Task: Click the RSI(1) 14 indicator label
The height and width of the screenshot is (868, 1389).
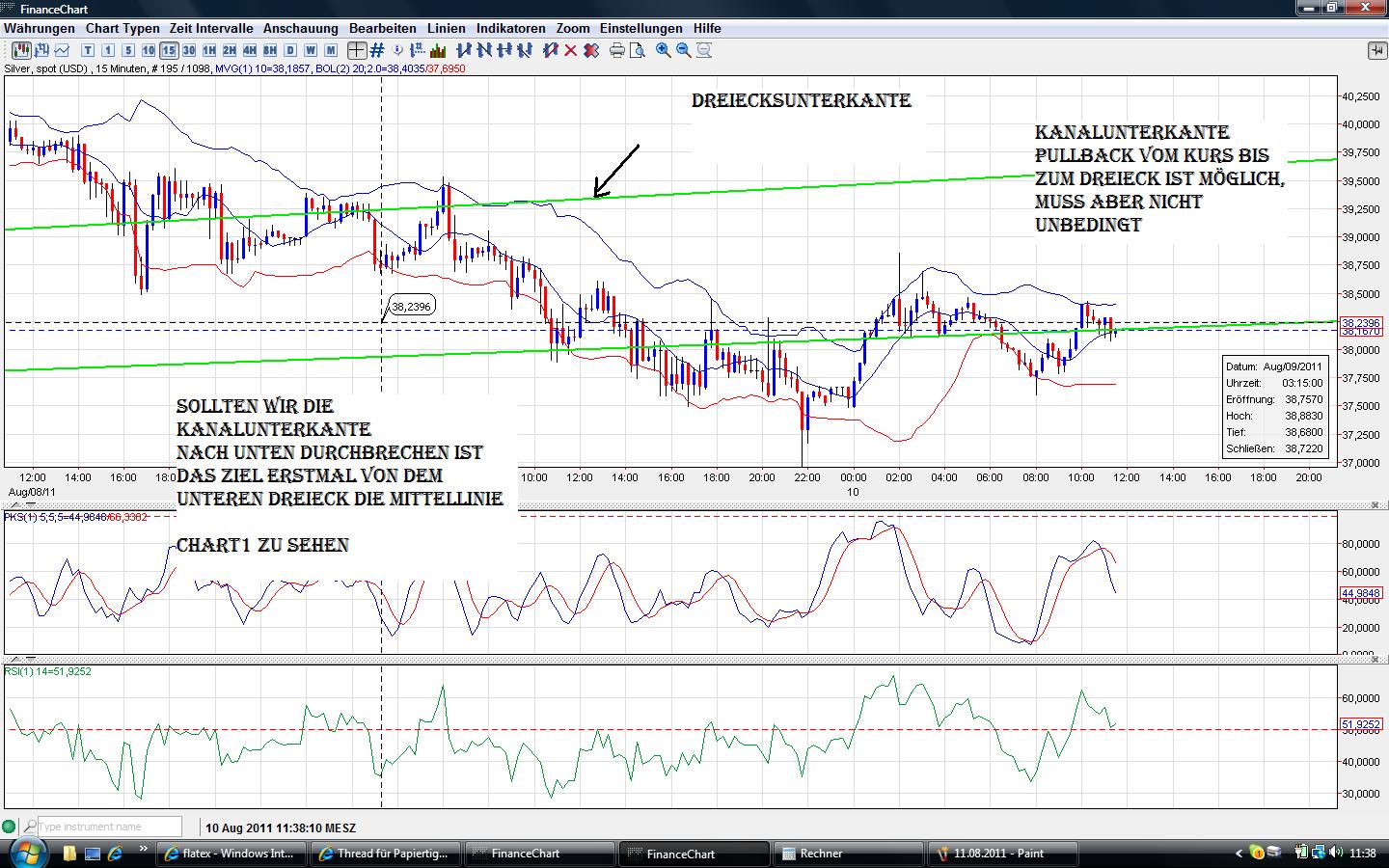Action: pyautogui.click(x=47, y=671)
